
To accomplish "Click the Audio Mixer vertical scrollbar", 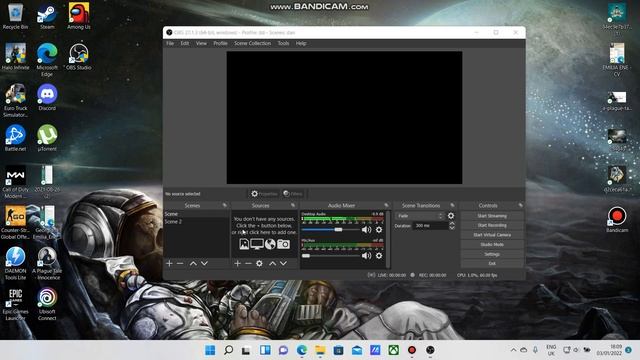I will [x=388, y=239].
